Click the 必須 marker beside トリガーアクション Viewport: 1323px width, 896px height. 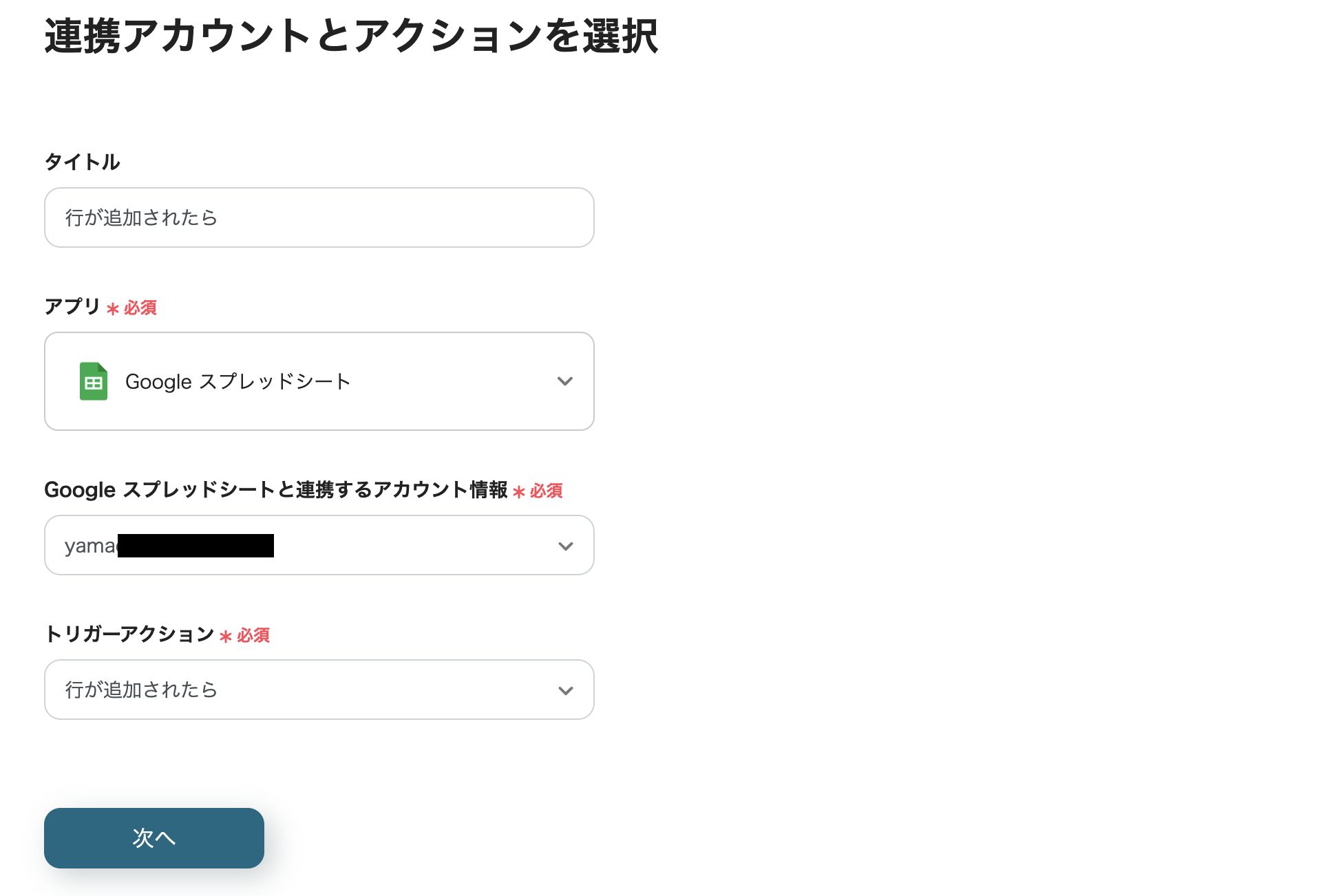tap(252, 635)
